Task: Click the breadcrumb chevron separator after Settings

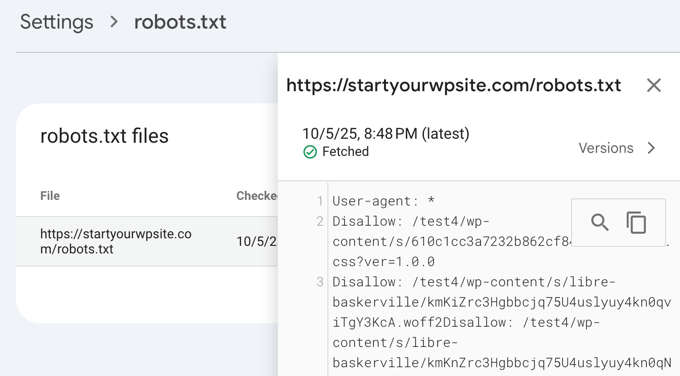Action: [x=114, y=22]
